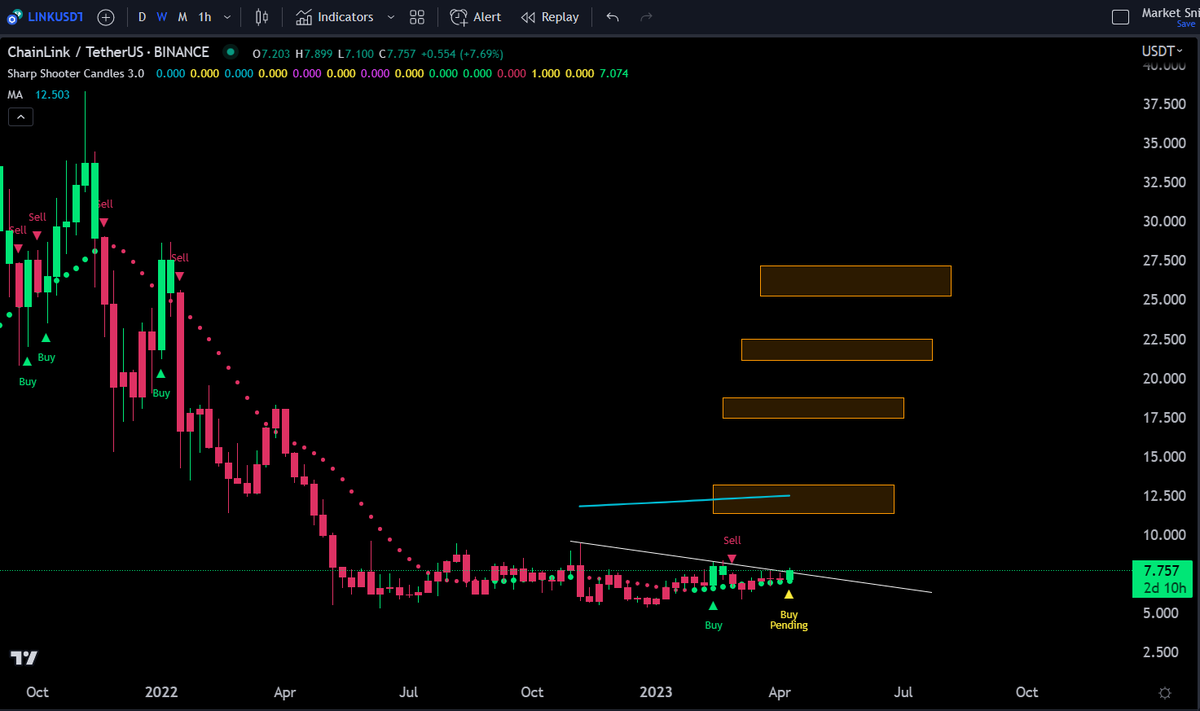1200x711 pixels.
Task: Click the 2022 label on time axis
Action: coord(161,692)
